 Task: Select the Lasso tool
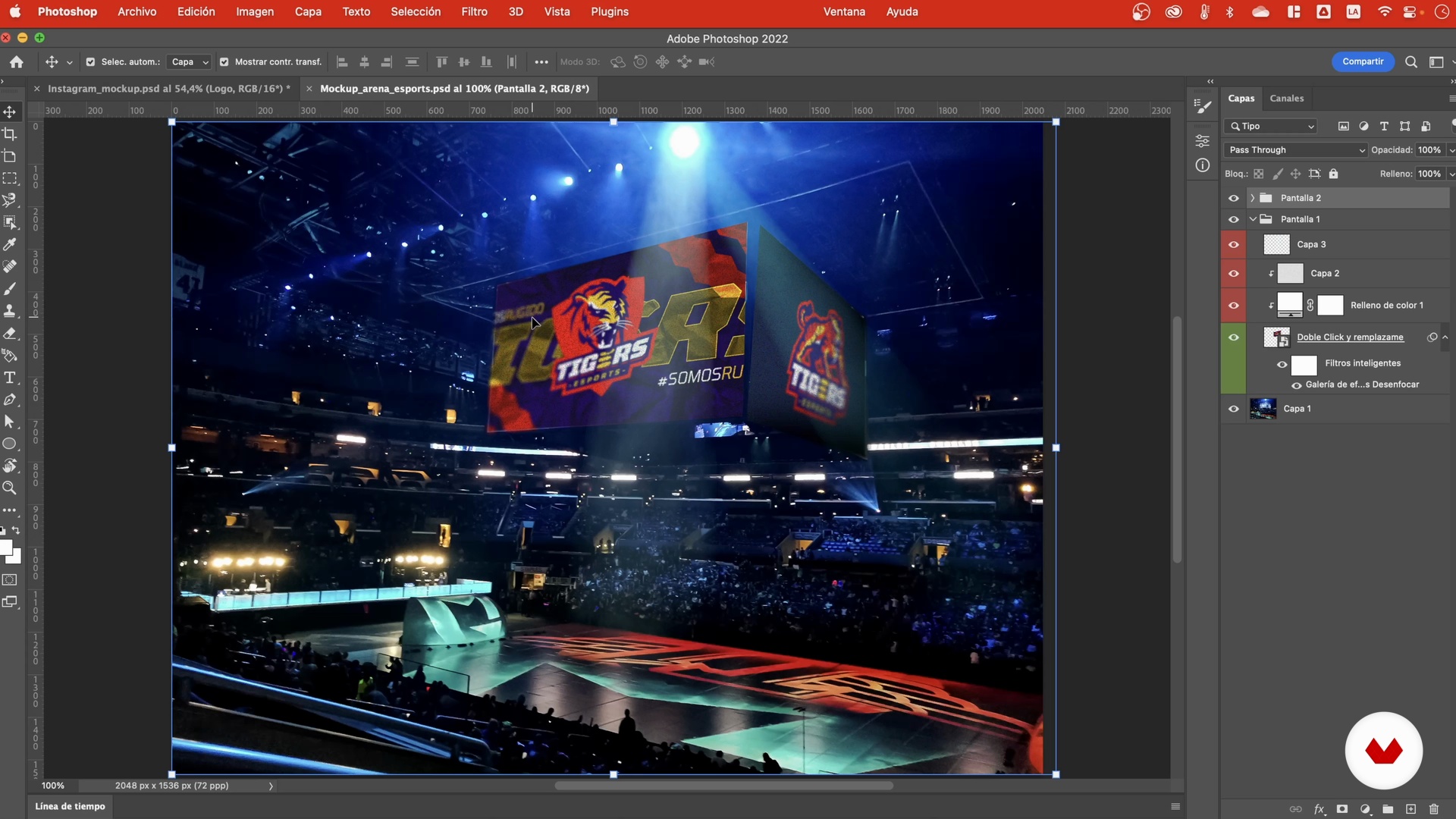[x=10, y=200]
